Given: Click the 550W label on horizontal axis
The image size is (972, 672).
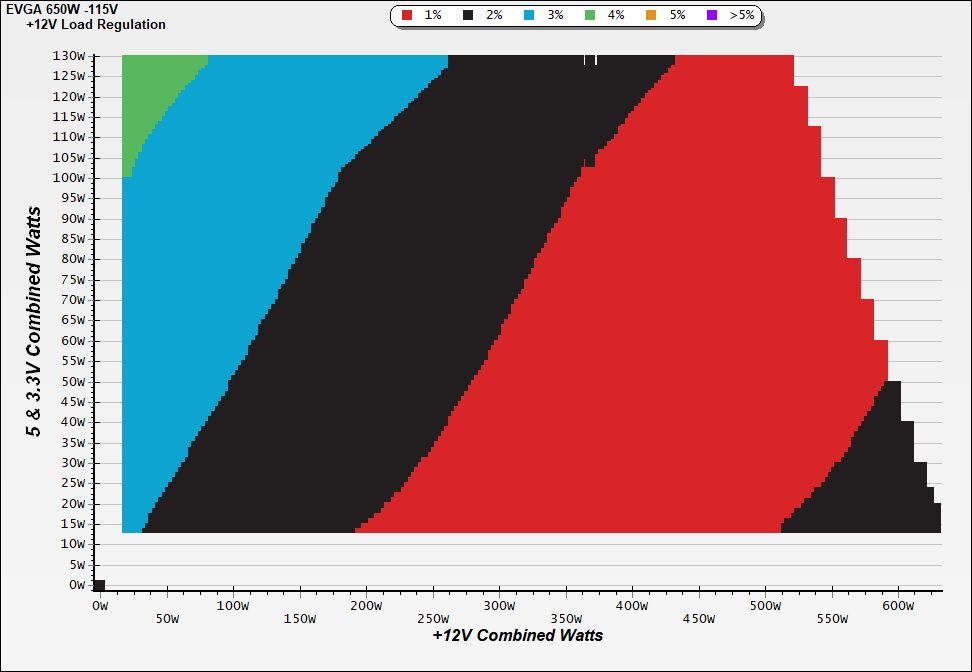Looking at the screenshot, I should coord(832,619).
